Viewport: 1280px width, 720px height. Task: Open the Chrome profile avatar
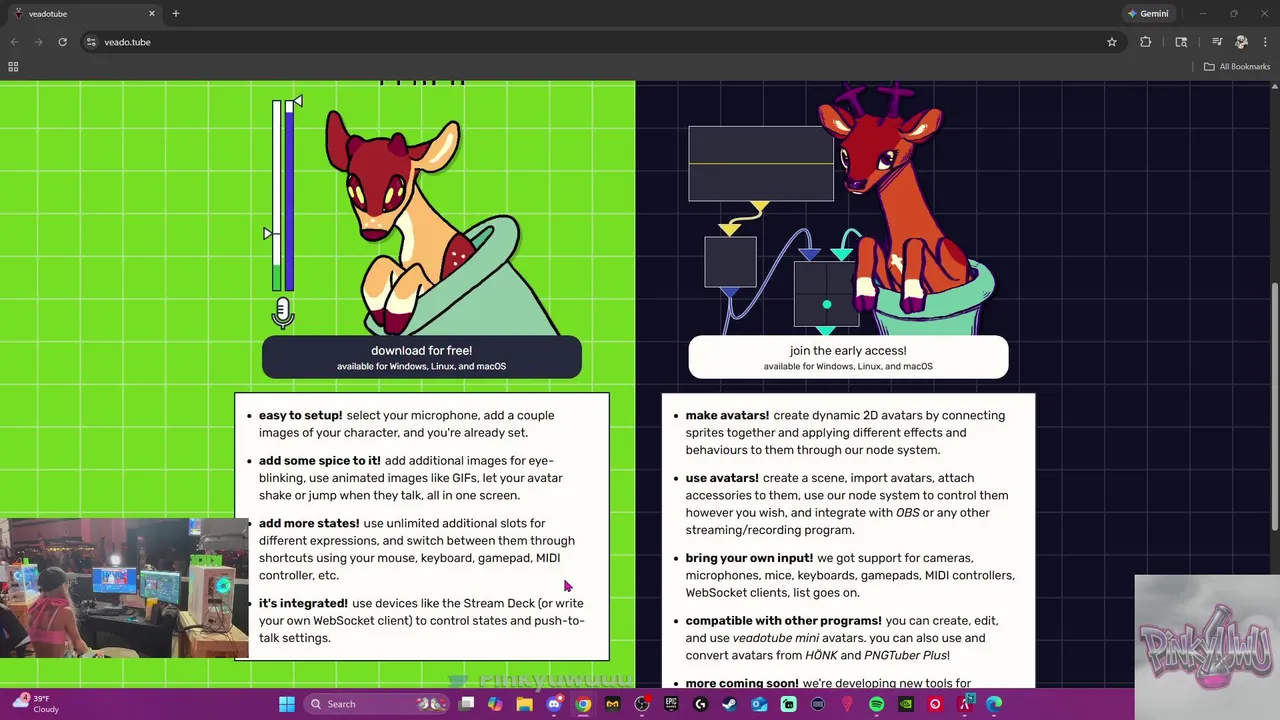[1241, 42]
